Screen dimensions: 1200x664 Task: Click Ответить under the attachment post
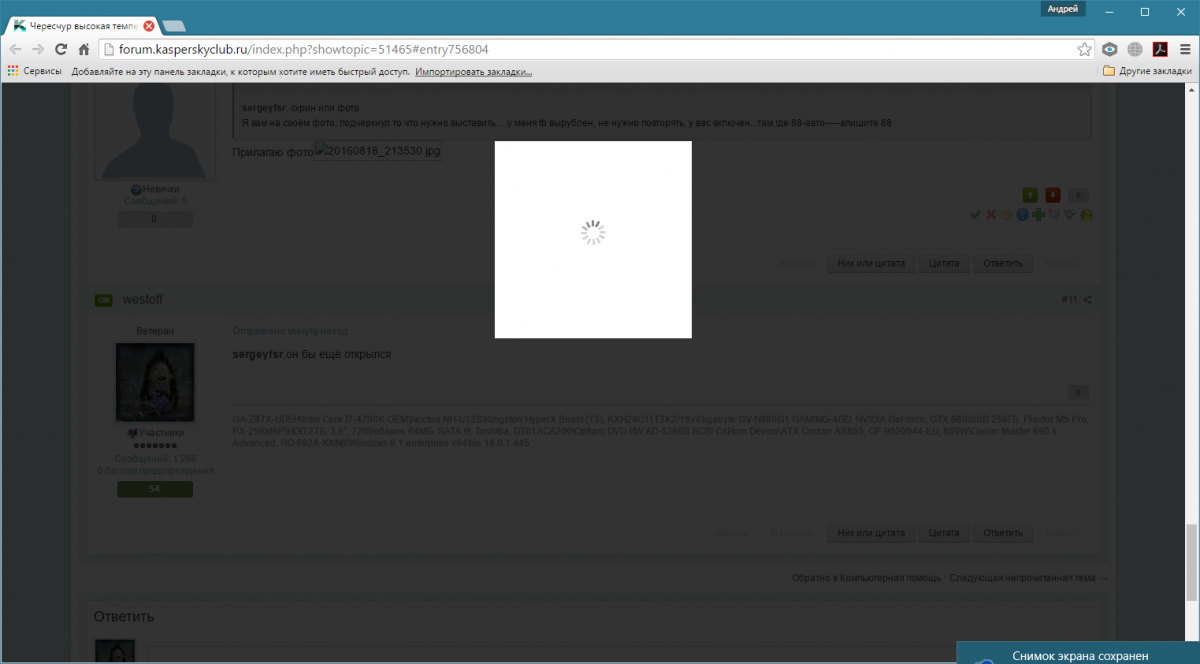tap(1003, 264)
